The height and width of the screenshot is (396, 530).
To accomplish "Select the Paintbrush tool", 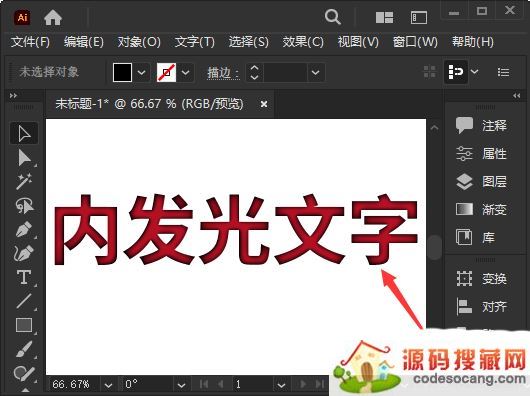I will pos(24,349).
